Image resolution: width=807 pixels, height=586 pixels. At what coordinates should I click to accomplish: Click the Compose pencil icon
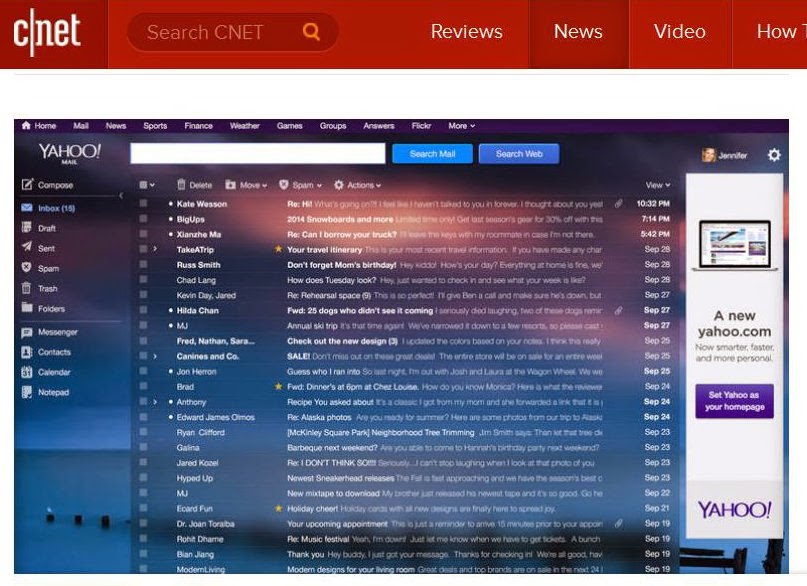(x=27, y=184)
